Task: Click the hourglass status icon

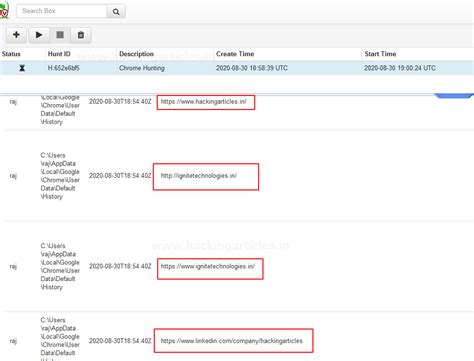Action: (22, 68)
